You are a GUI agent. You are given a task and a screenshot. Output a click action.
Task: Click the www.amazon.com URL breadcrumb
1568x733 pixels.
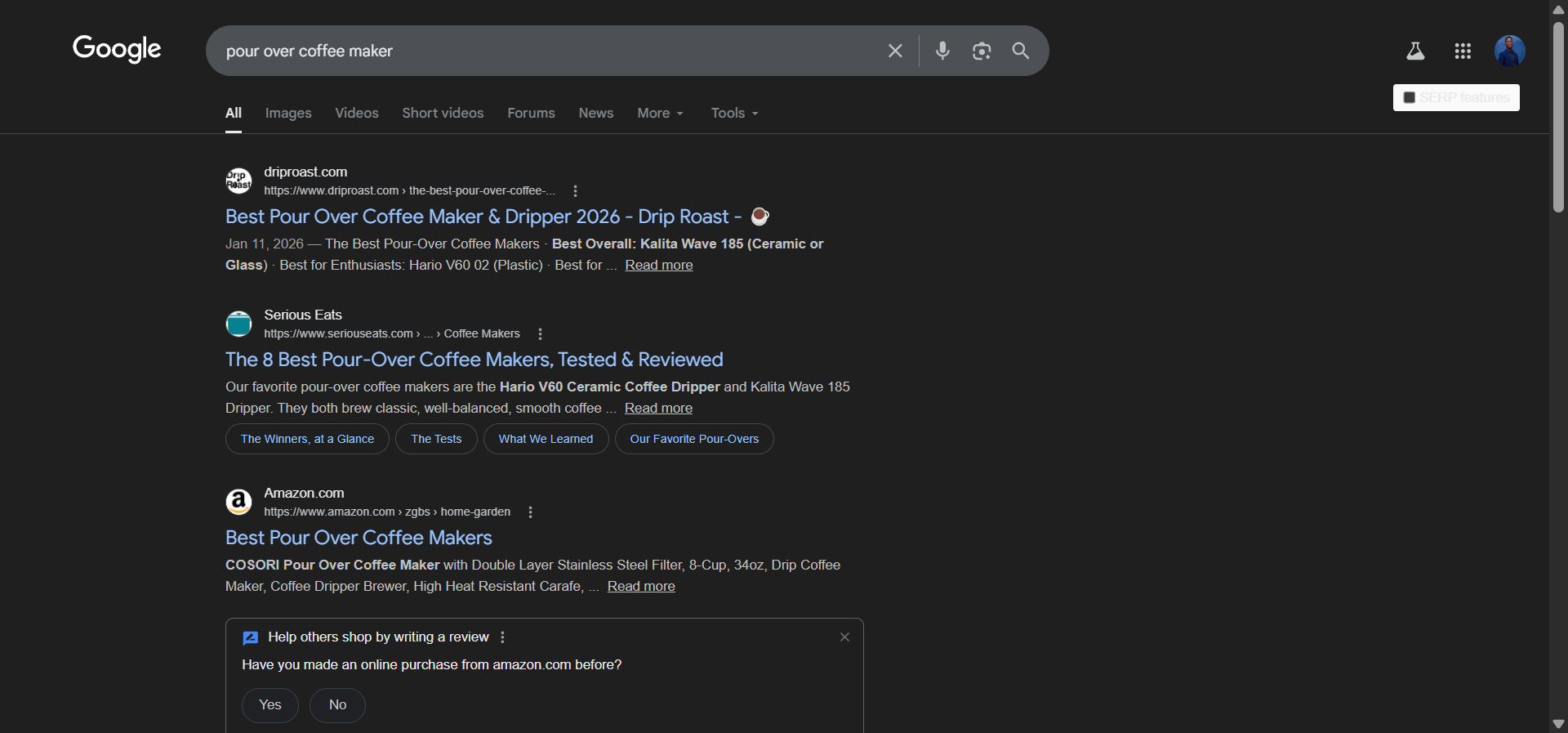387,512
